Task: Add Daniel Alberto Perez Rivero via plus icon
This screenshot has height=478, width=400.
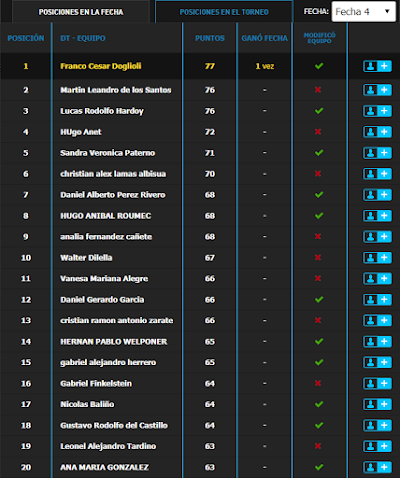Action: (x=377, y=195)
